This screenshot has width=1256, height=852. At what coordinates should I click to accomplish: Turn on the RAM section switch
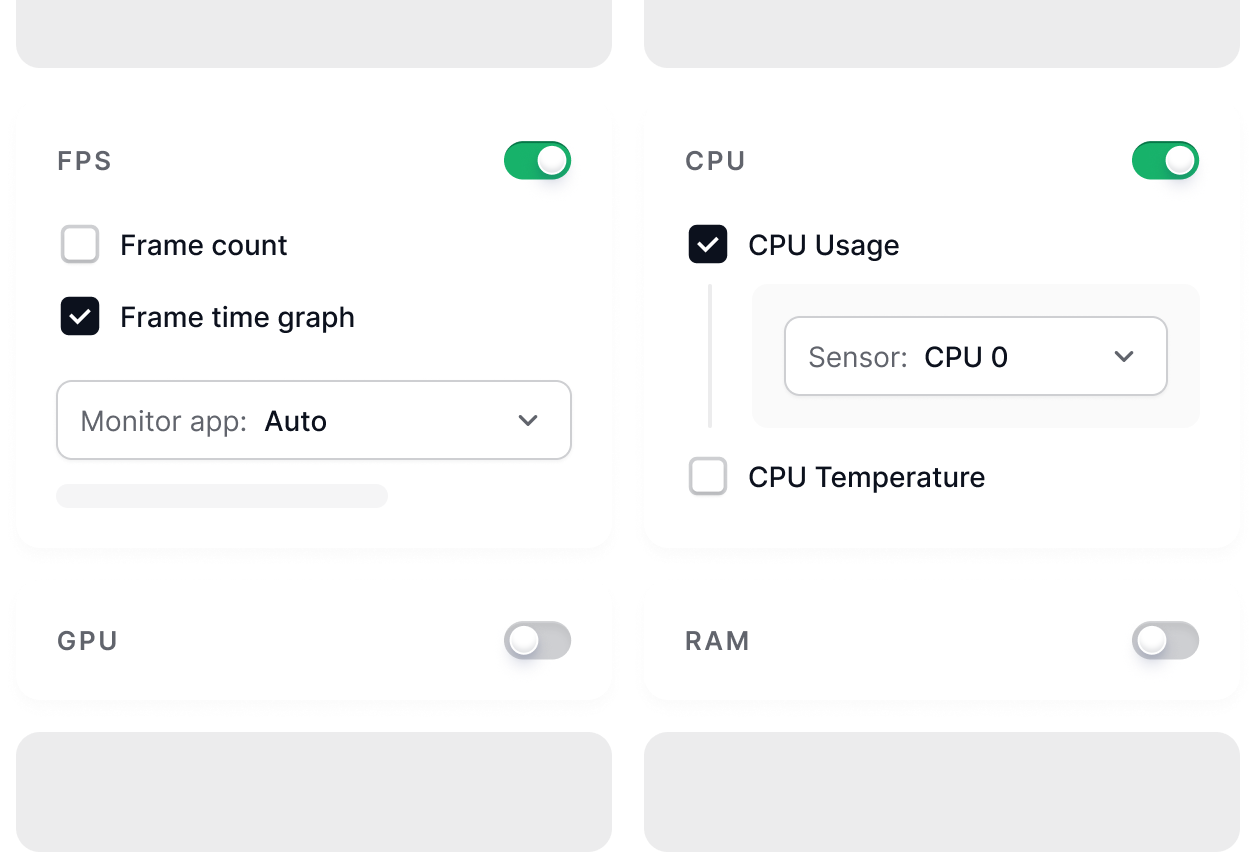[x=1165, y=640]
